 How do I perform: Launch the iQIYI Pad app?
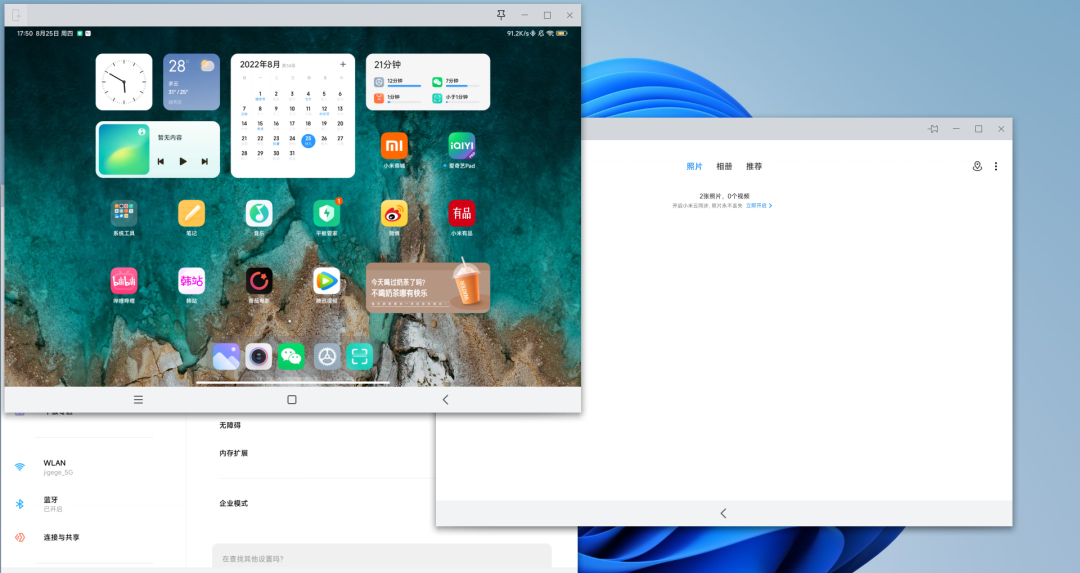[461, 146]
